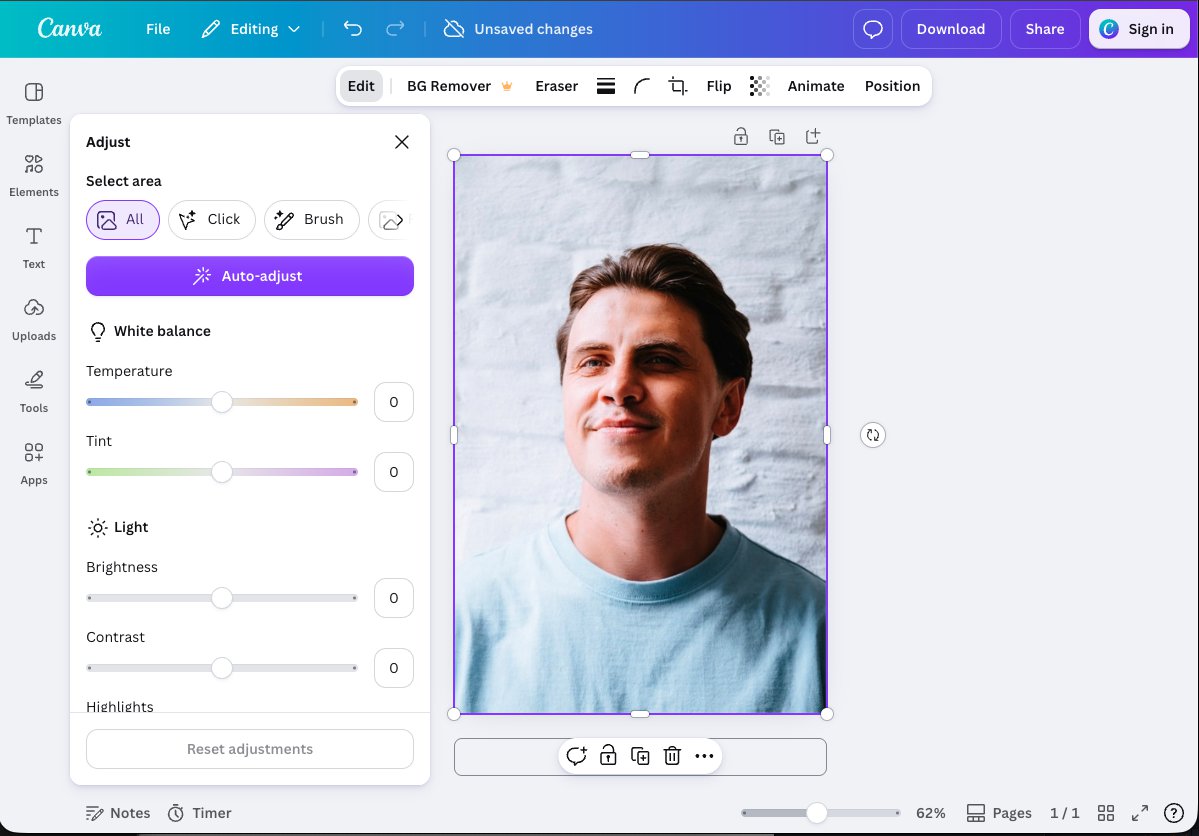The width and height of the screenshot is (1199, 836).
Task: Open the corner rounding icon
Action: 642,86
